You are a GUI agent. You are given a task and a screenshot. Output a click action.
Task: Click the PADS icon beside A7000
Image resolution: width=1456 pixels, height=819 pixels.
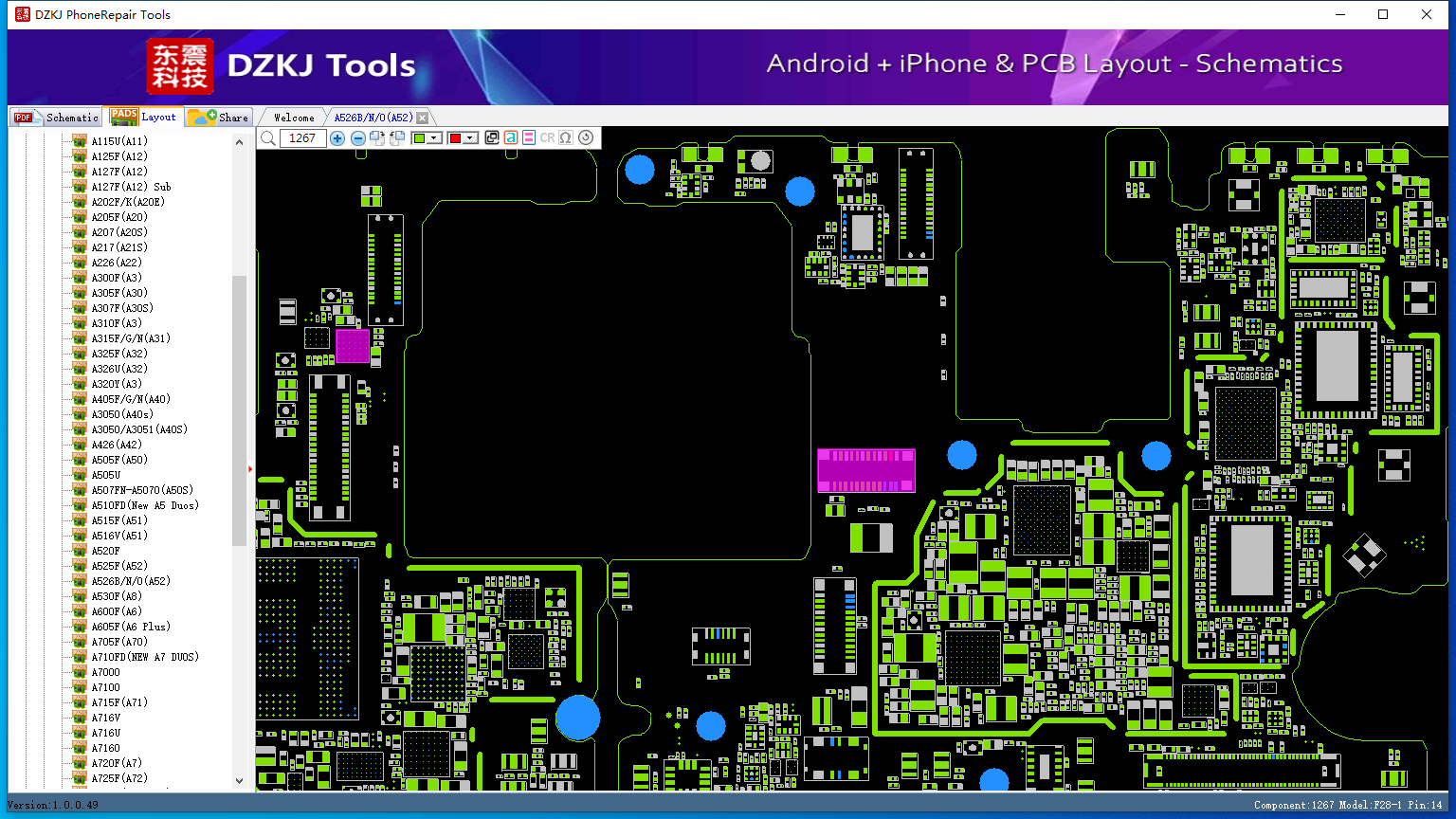click(x=80, y=672)
